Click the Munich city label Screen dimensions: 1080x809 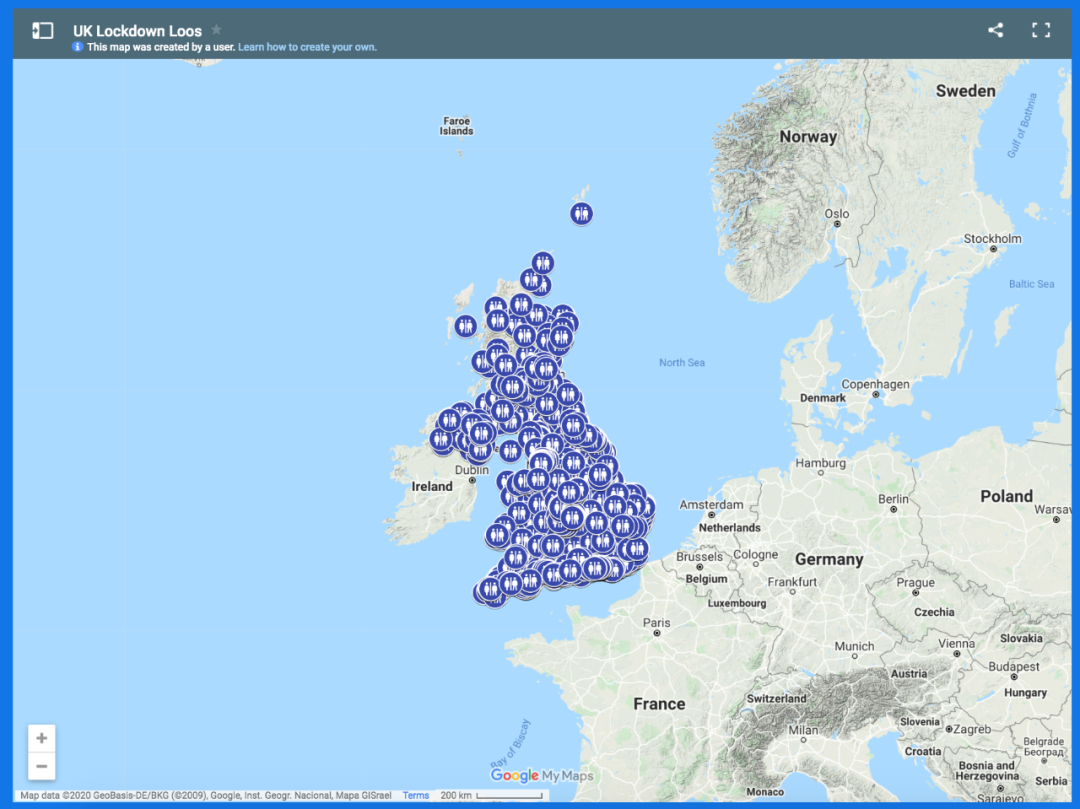tap(854, 647)
